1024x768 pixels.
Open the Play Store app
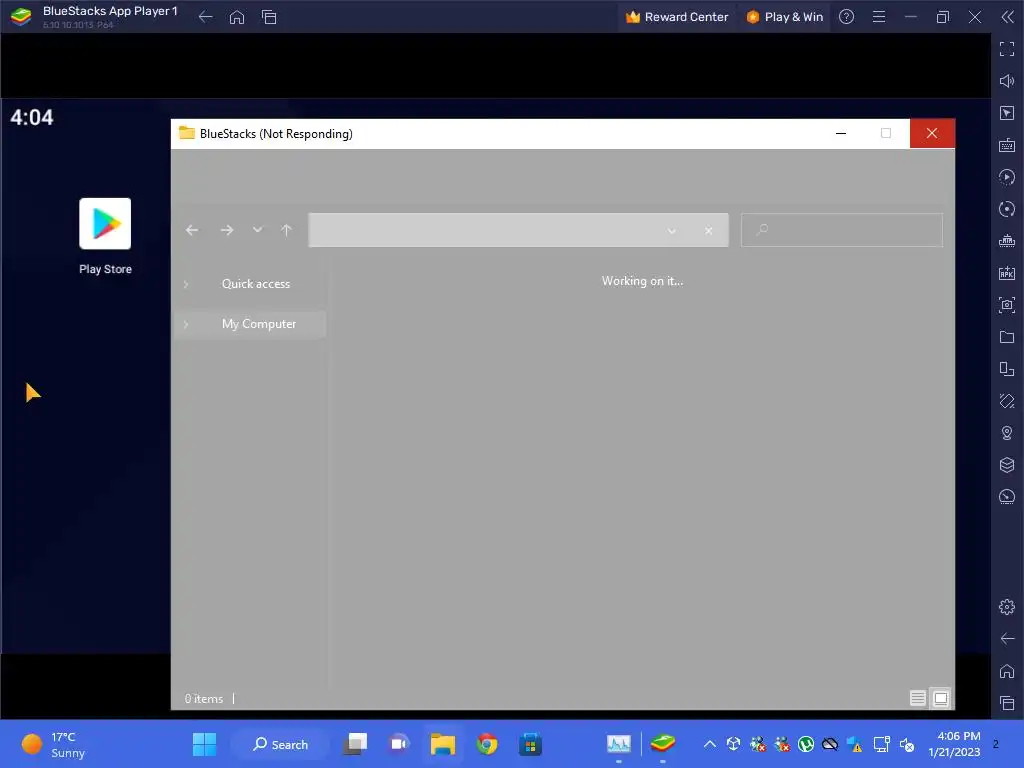click(105, 236)
